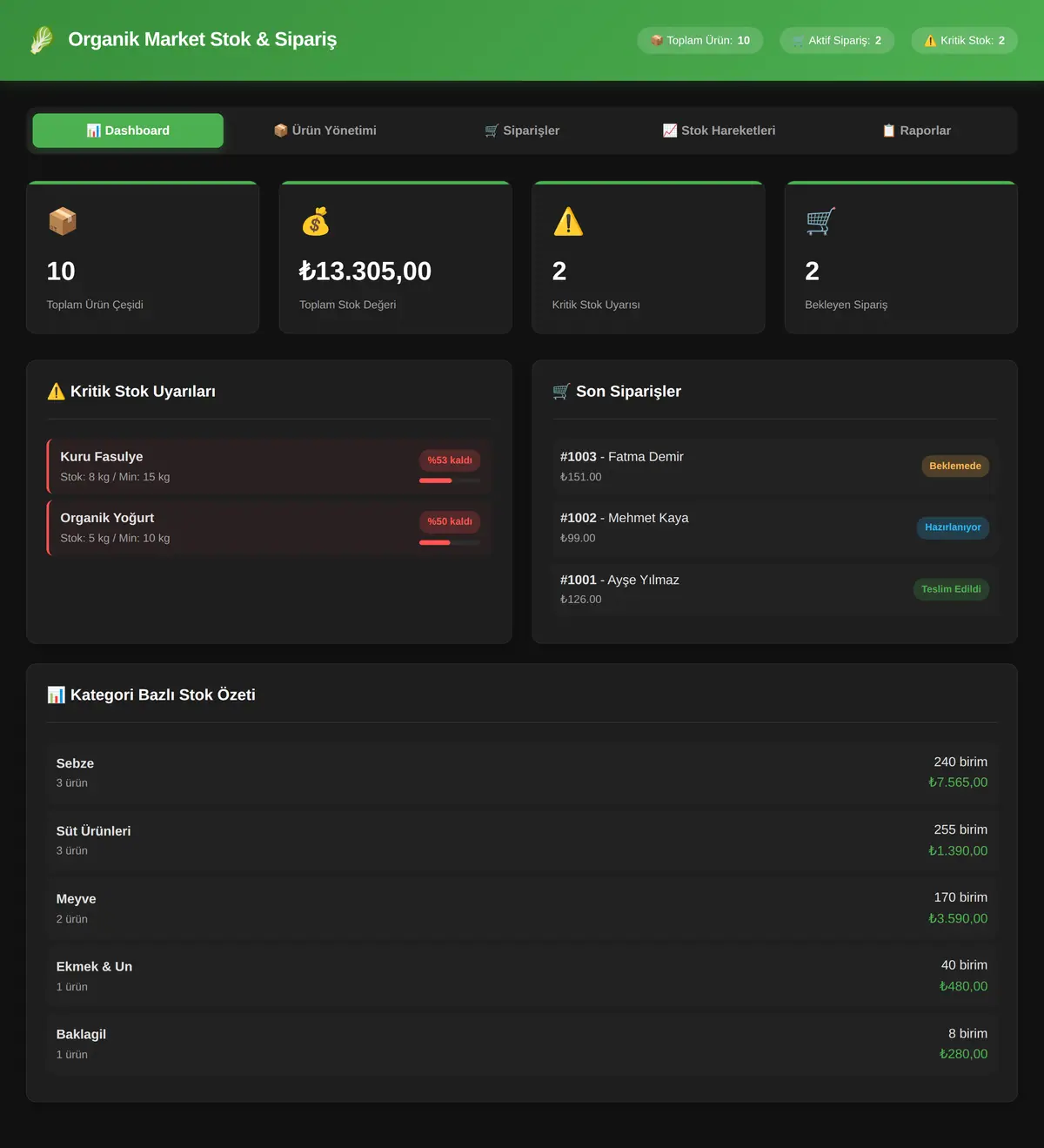Click the Beklemede status badge on order #1003
Image resolution: width=1044 pixels, height=1148 pixels.
click(x=955, y=467)
